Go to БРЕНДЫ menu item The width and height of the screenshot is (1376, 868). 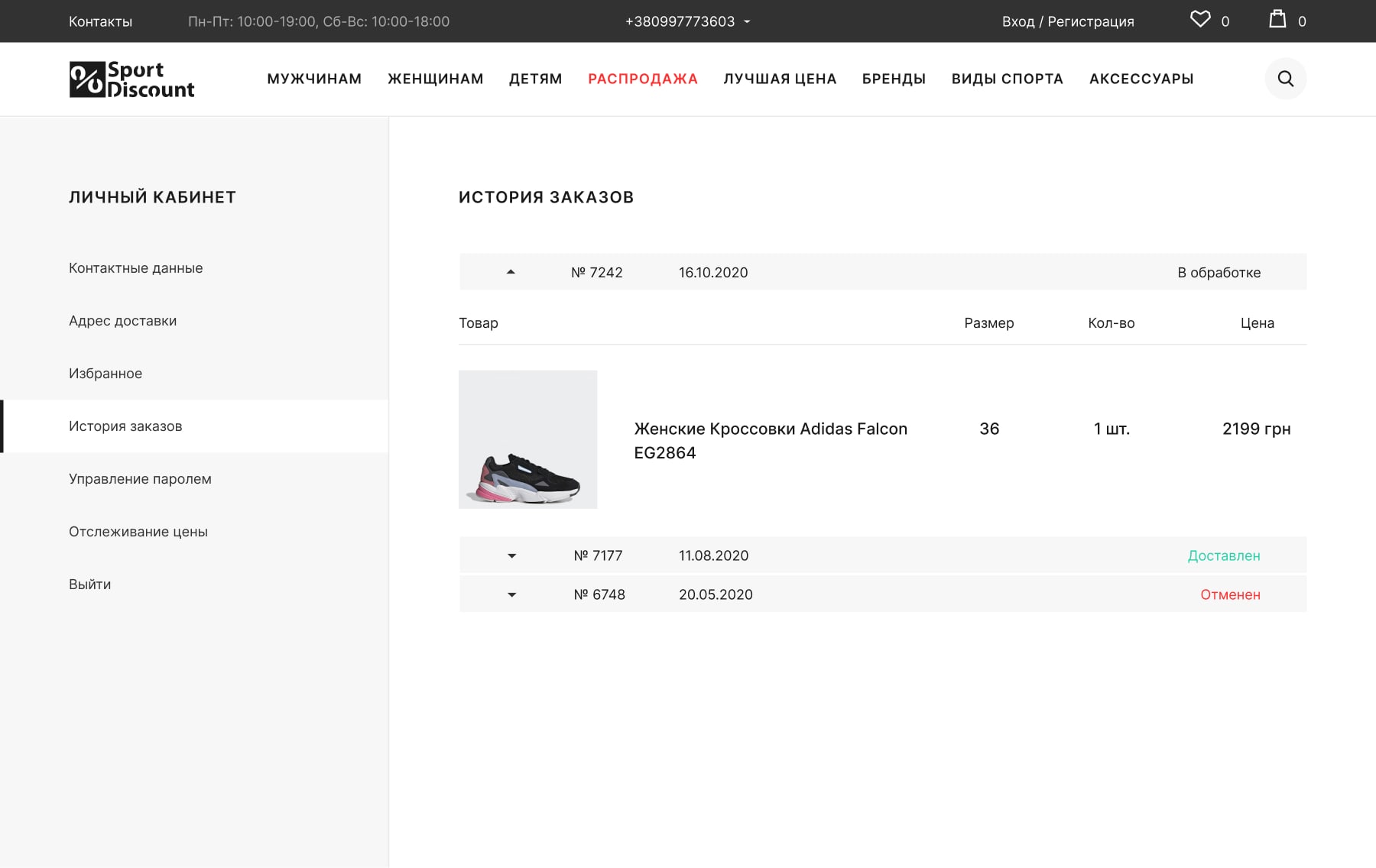tap(894, 79)
